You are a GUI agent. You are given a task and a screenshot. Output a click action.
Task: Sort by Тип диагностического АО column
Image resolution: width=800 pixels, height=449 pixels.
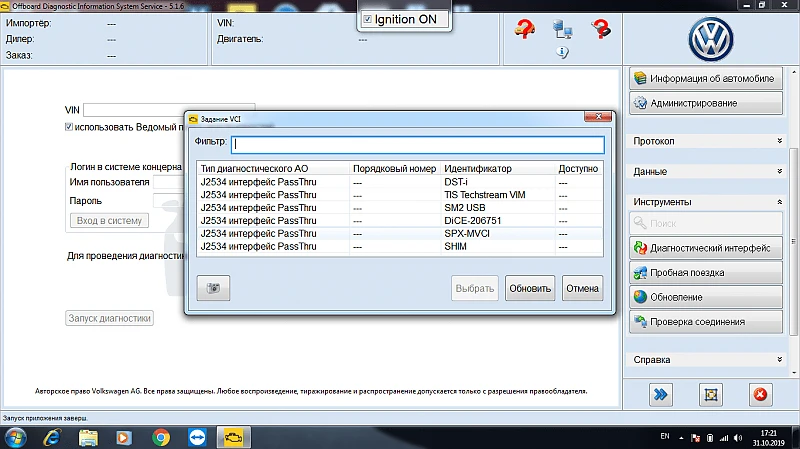coord(273,168)
